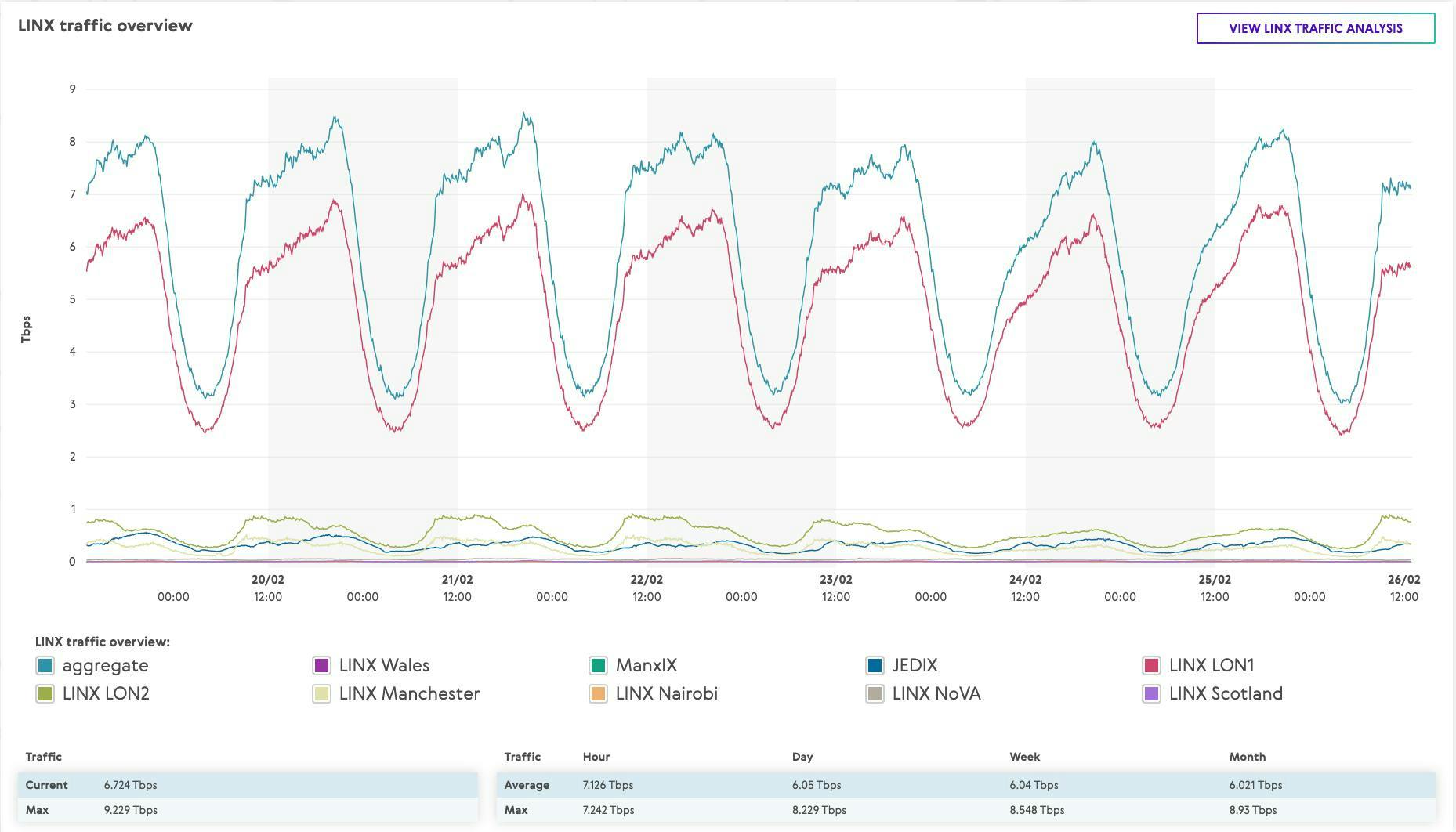Click the Current row label
The image size is (1456, 832).
(x=46, y=785)
